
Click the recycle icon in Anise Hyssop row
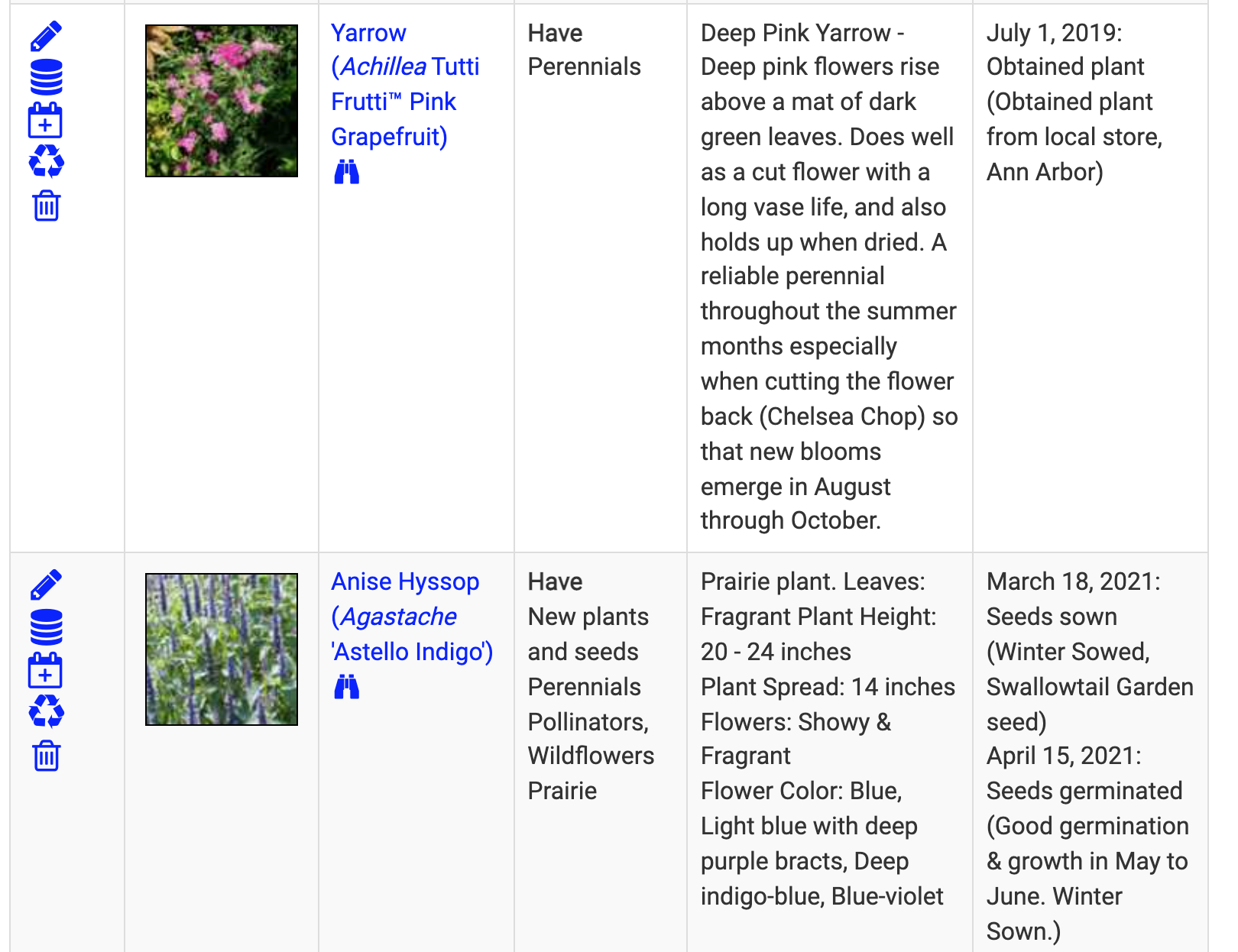46,712
